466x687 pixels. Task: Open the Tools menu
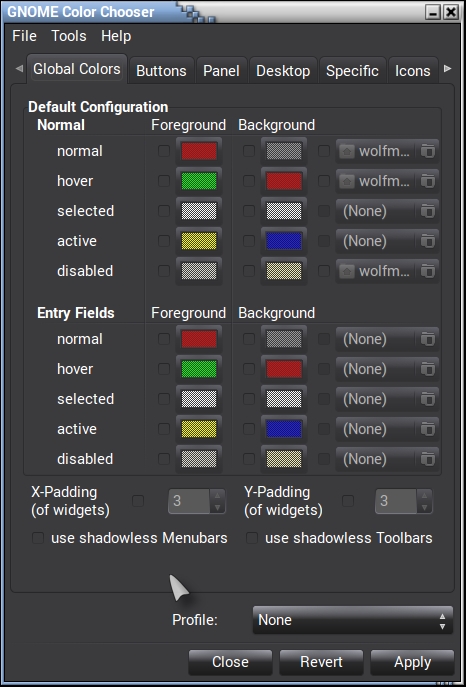pos(69,36)
